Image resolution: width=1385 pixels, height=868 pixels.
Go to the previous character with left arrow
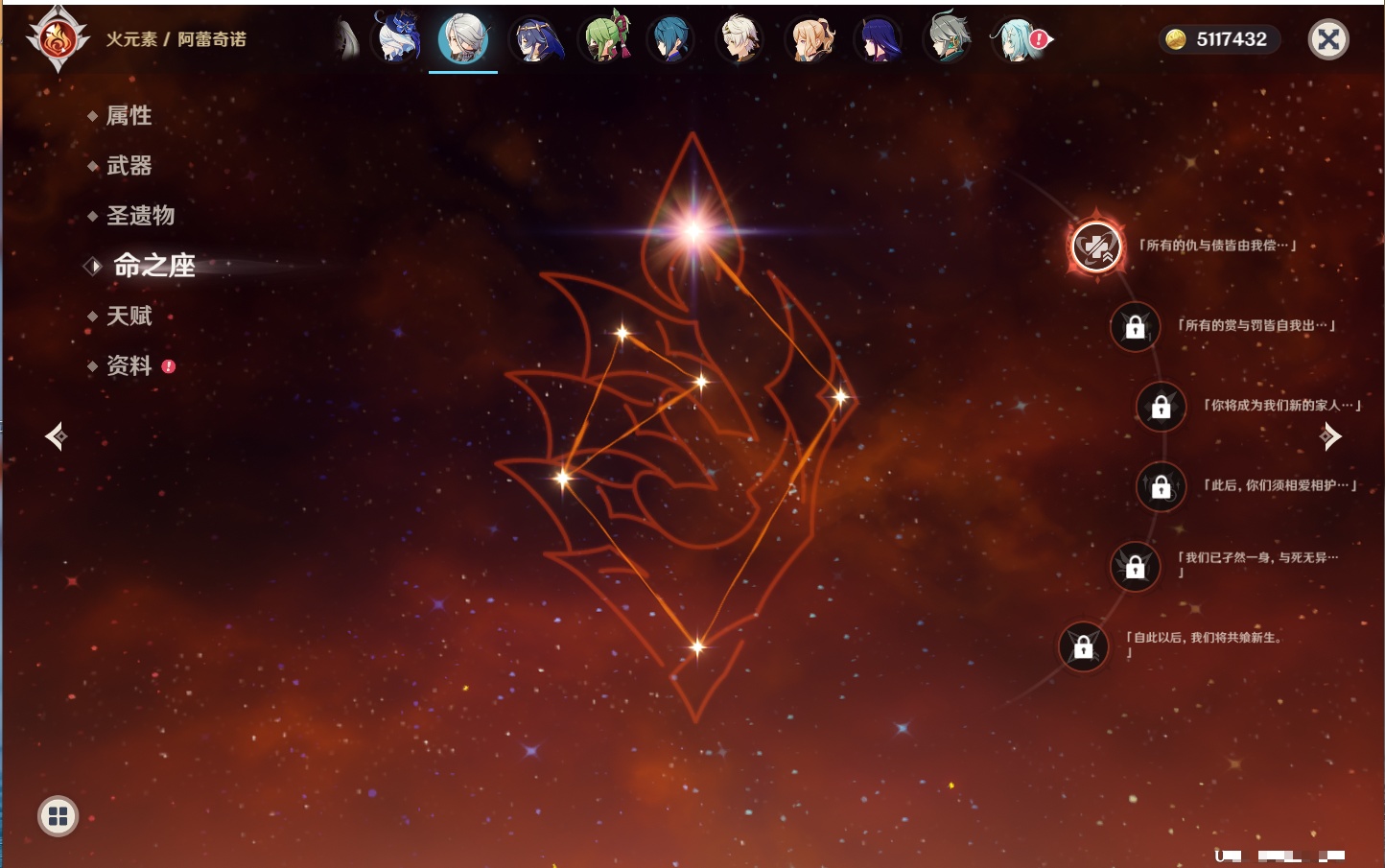point(56,436)
